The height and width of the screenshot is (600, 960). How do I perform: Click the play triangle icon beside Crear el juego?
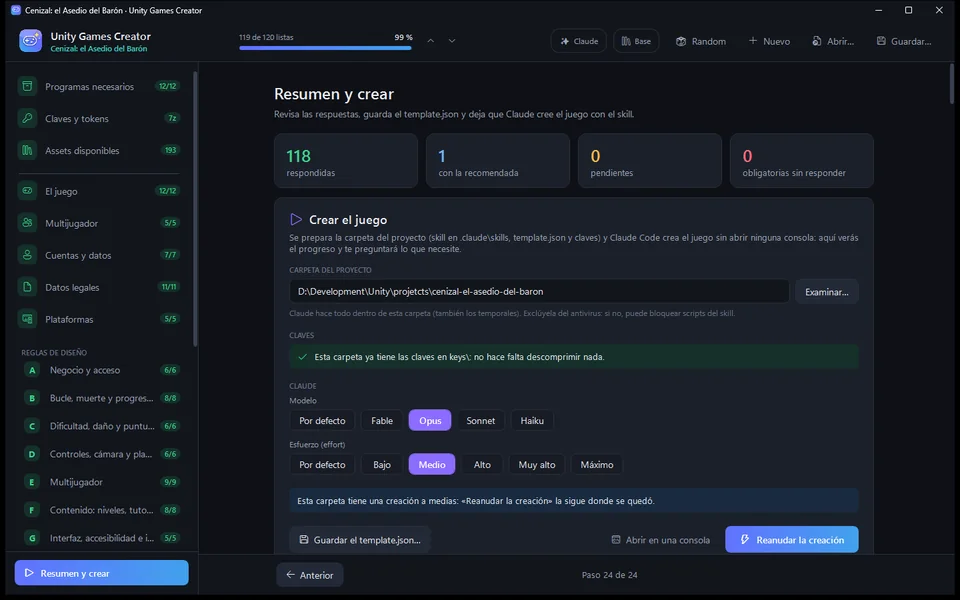click(x=296, y=219)
